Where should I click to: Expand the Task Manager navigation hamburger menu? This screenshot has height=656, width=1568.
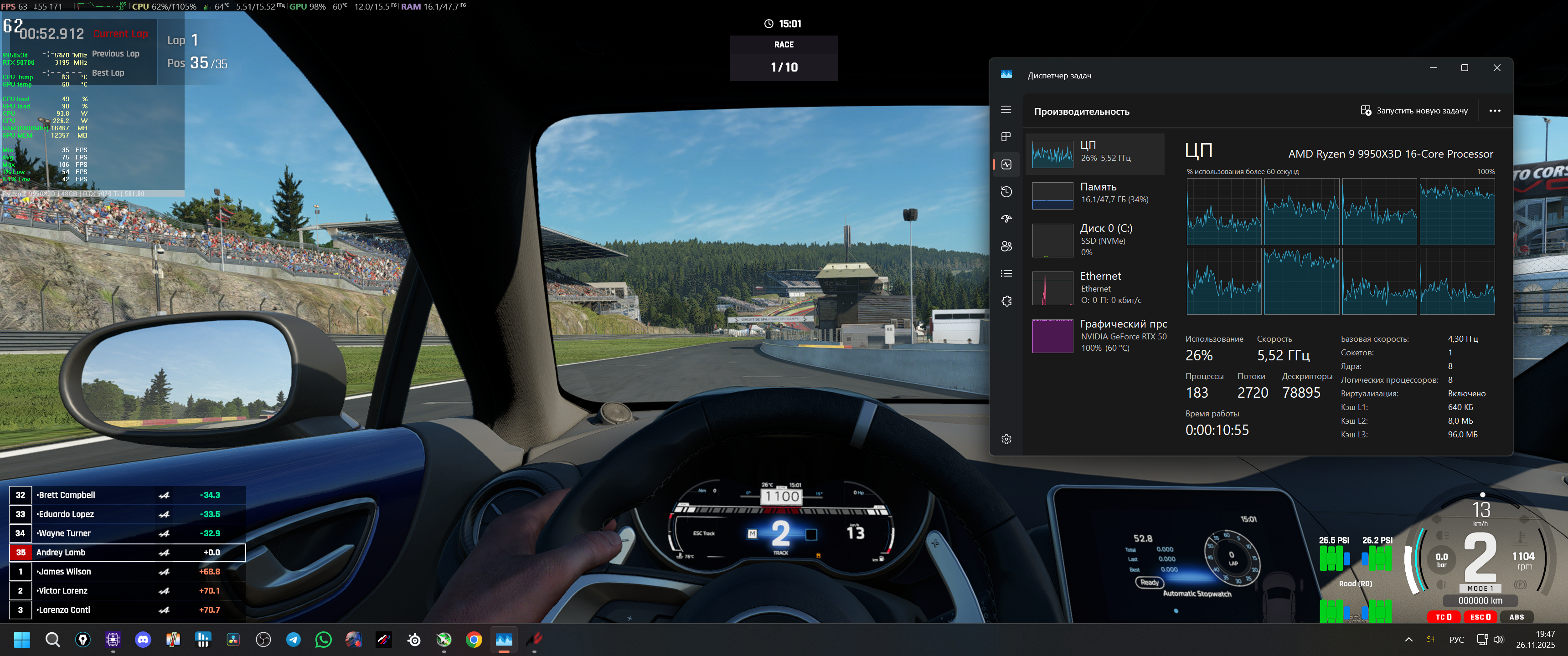pos(1006,109)
